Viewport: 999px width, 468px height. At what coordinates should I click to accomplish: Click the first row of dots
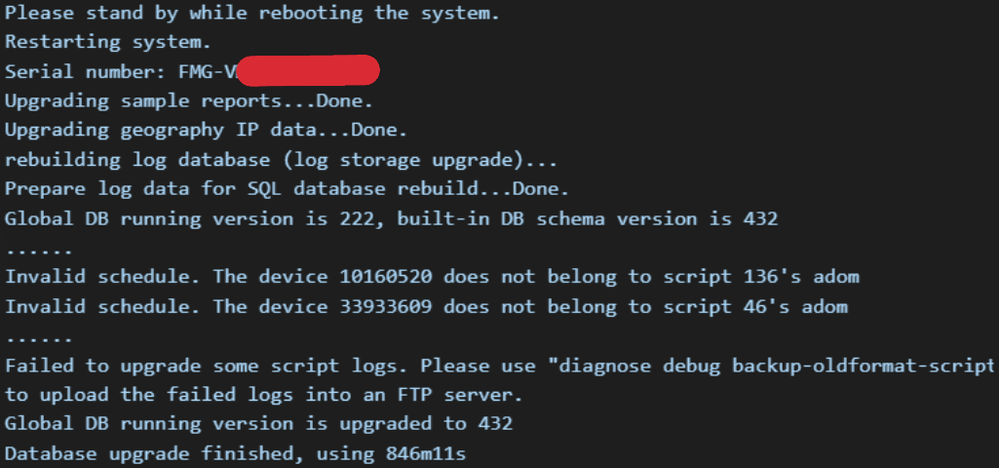[x=38, y=246]
